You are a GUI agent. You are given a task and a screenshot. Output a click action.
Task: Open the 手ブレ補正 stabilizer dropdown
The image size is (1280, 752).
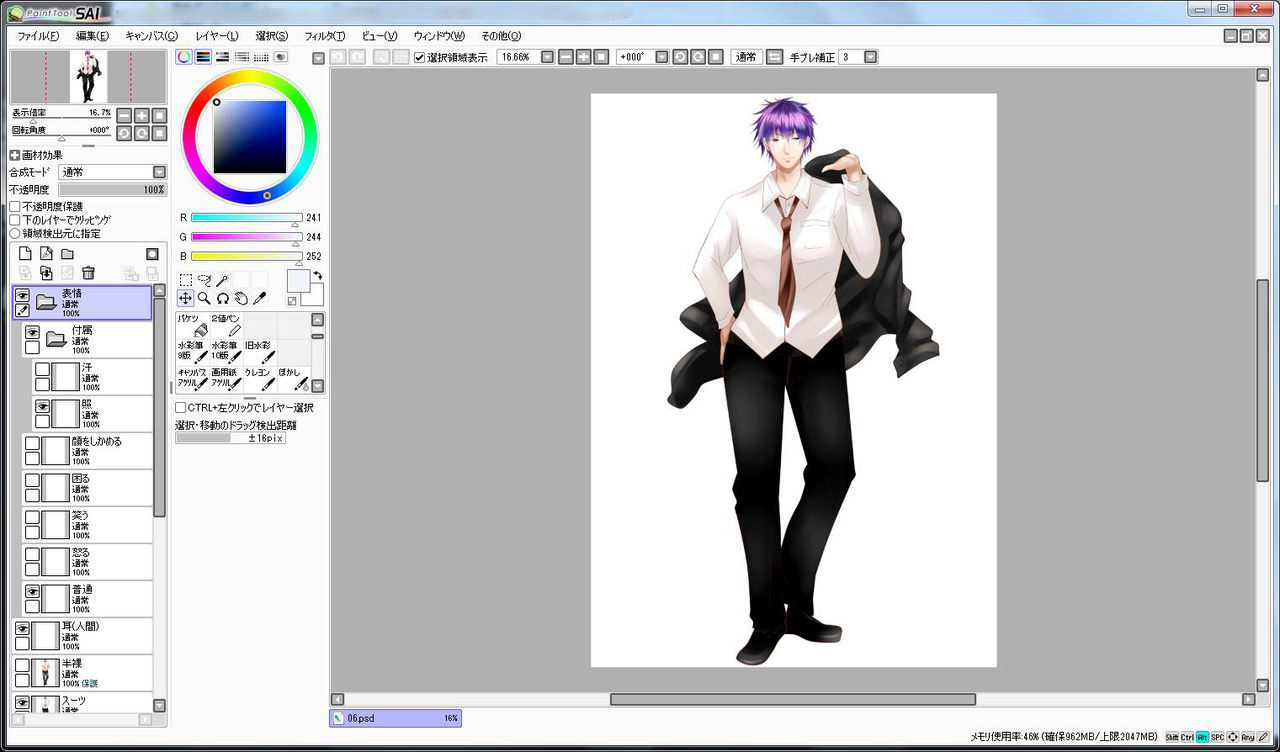pyautogui.click(x=870, y=57)
